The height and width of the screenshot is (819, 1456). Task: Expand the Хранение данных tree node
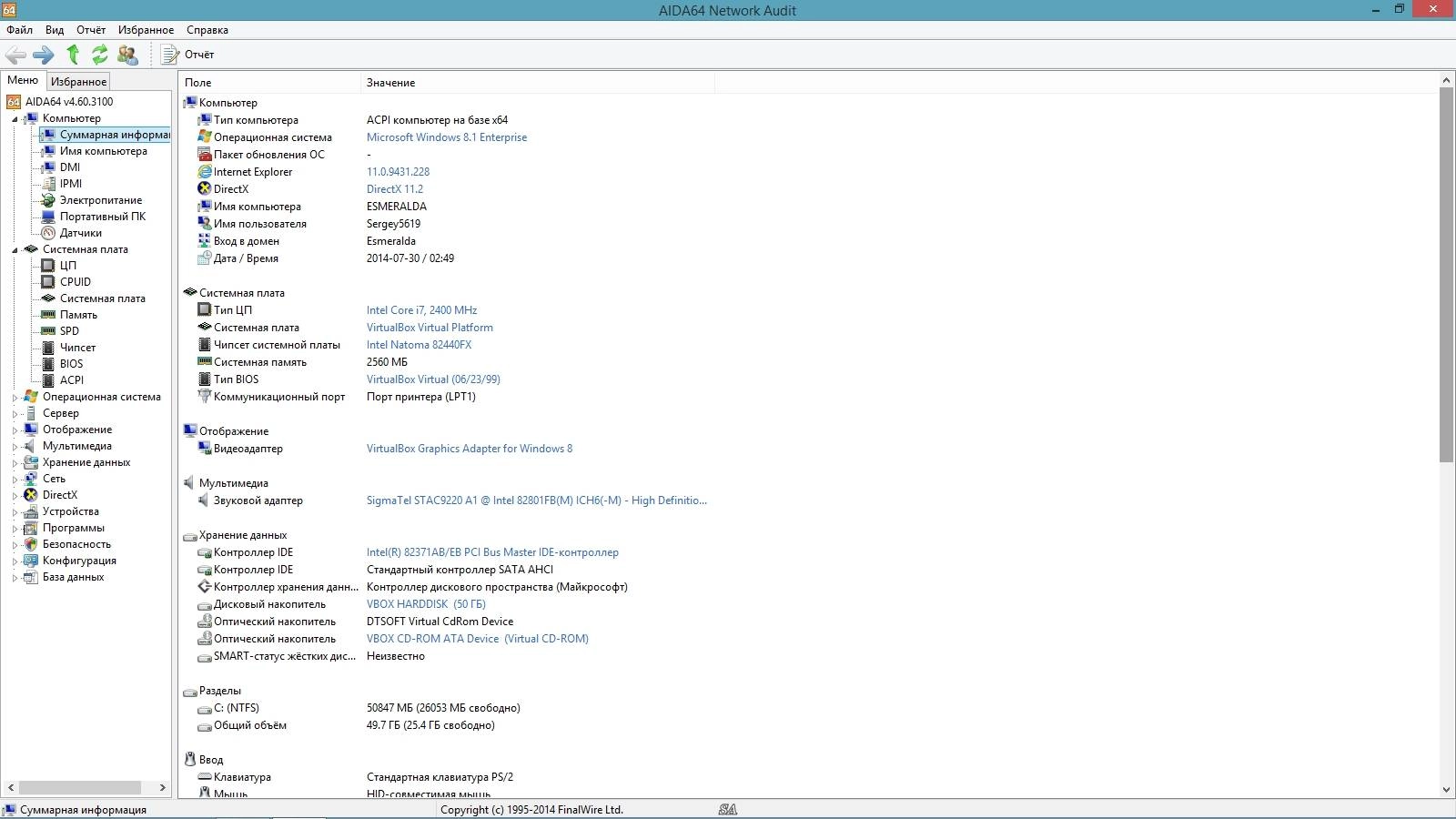click(x=15, y=463)
